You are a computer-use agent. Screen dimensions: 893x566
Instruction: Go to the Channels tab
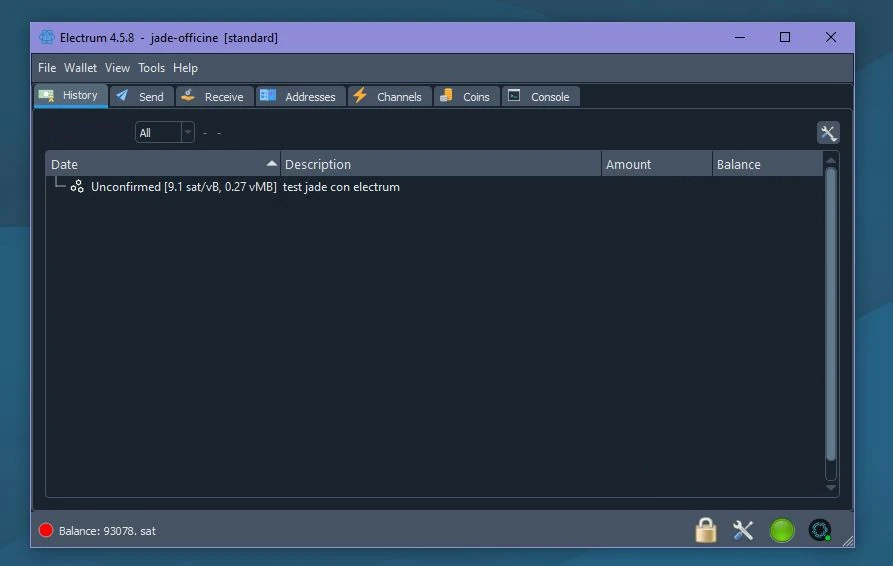389,97
